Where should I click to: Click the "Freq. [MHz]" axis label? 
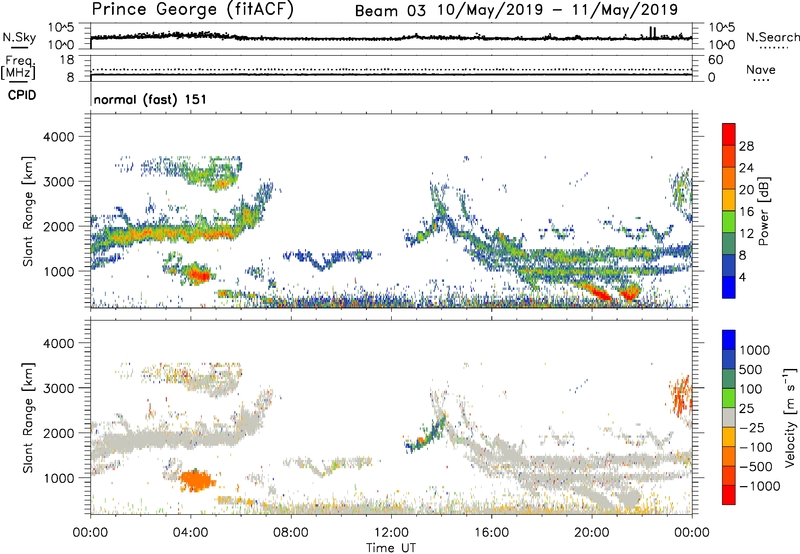pos(18,68)
